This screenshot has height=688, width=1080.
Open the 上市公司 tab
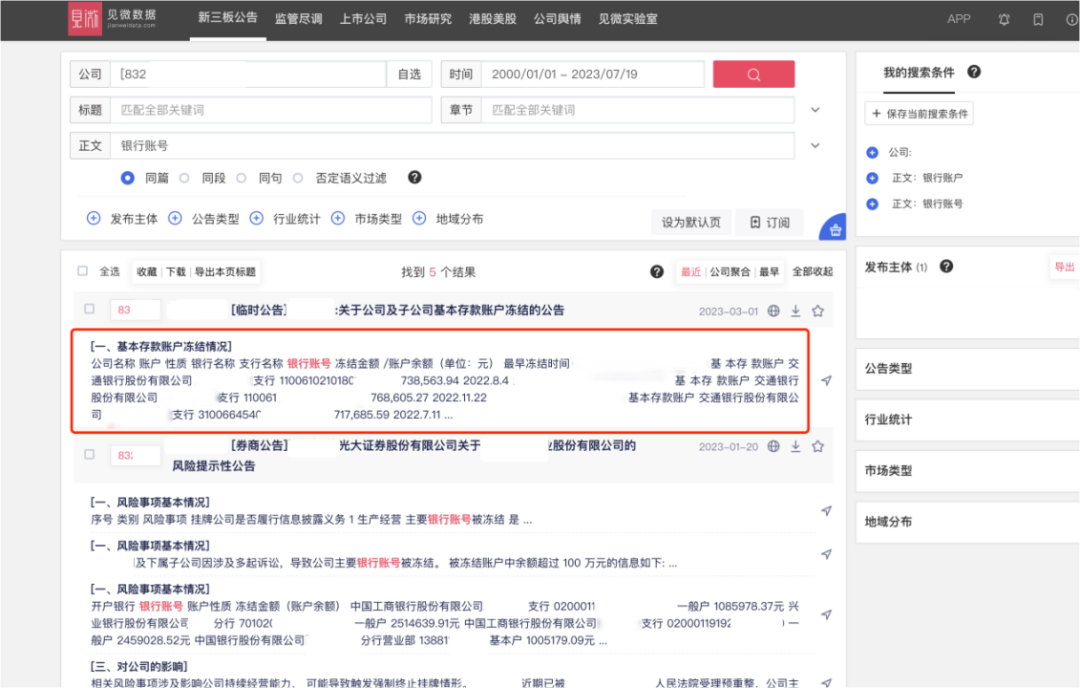click(363, 19)
